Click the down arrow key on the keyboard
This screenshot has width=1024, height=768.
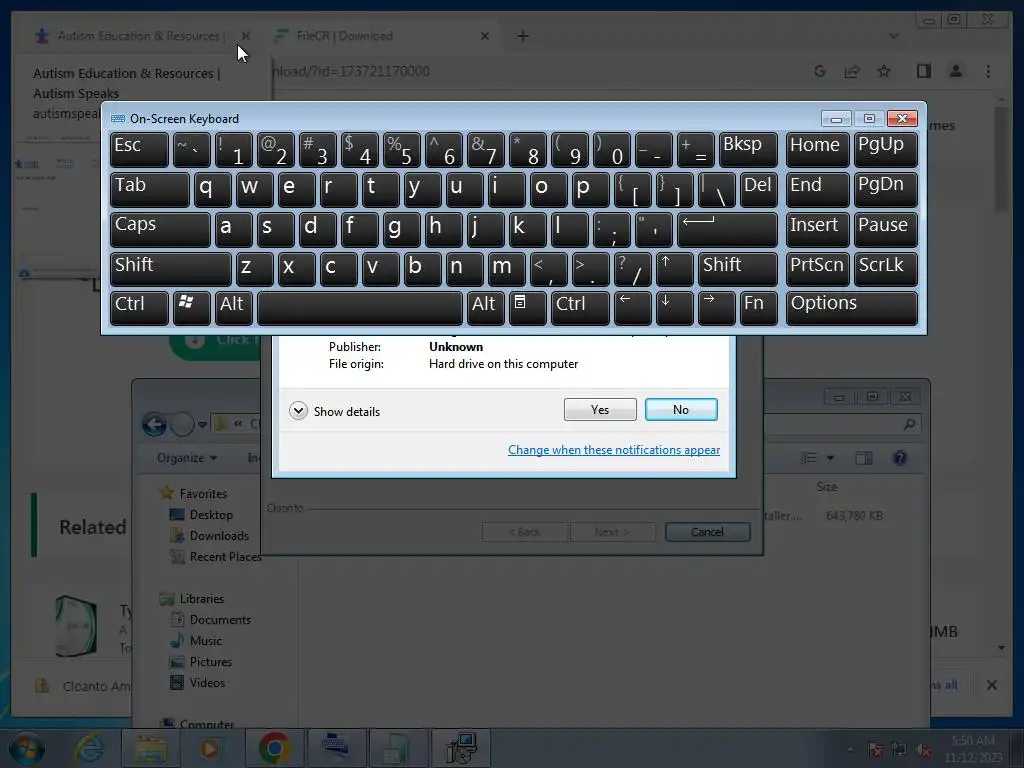pos(674,308)
